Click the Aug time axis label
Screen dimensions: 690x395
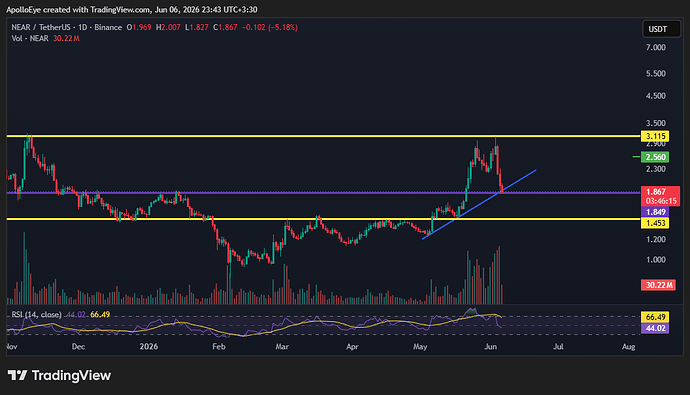click(x=629, y=347)
